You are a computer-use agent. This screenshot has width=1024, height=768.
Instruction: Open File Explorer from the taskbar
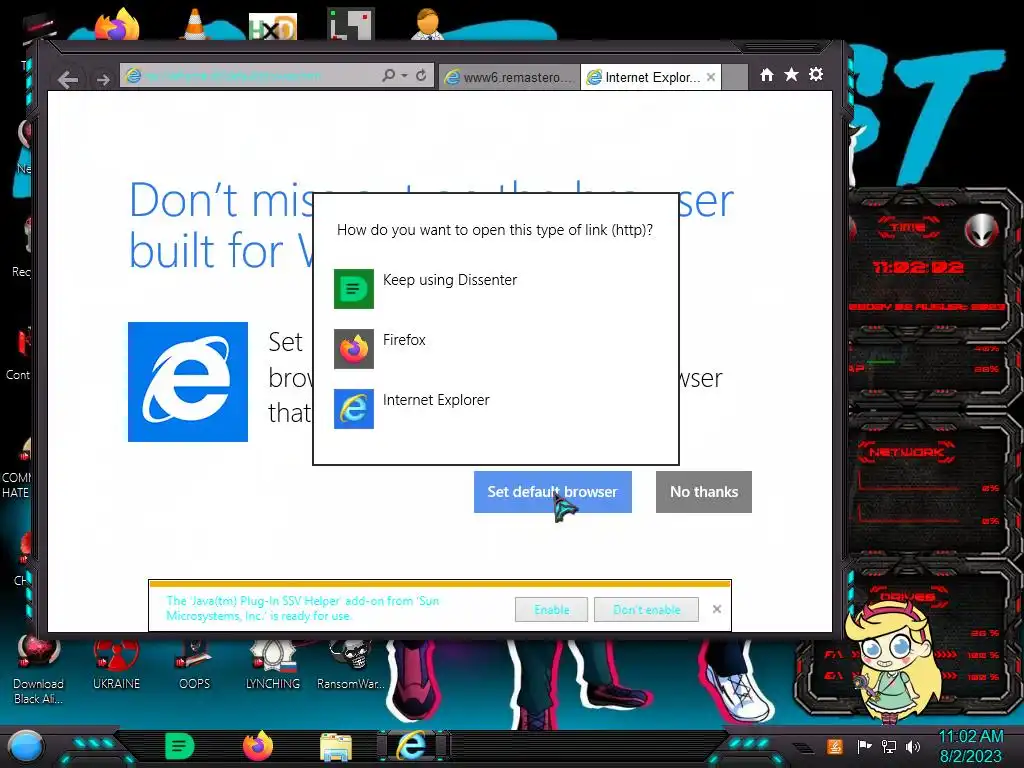pyautogui.click(x=336, y=746)
